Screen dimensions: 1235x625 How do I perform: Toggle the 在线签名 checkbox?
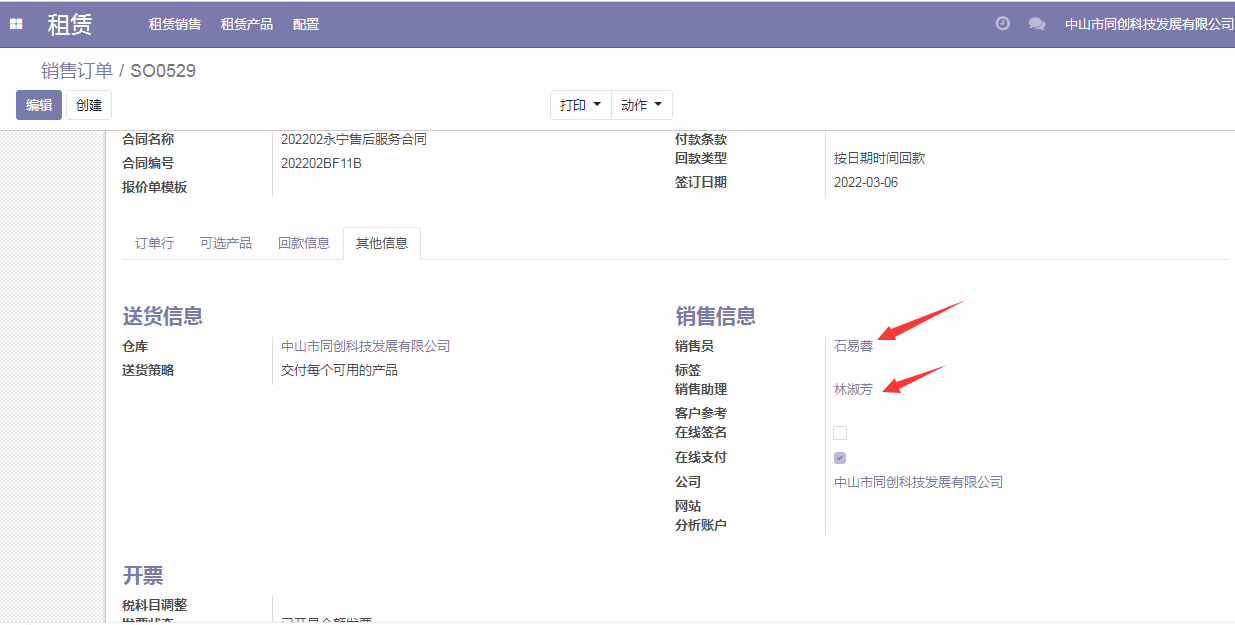click(840, 433)
